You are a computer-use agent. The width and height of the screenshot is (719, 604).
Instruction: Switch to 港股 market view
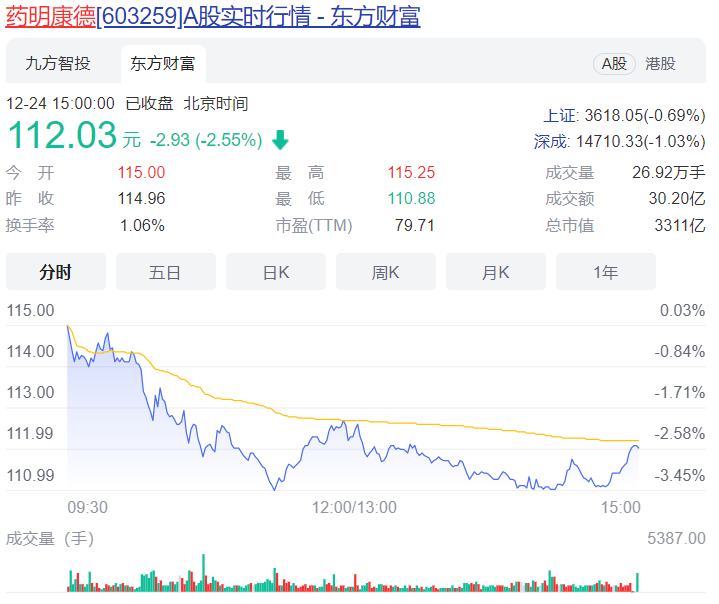(x=660, y=63)
